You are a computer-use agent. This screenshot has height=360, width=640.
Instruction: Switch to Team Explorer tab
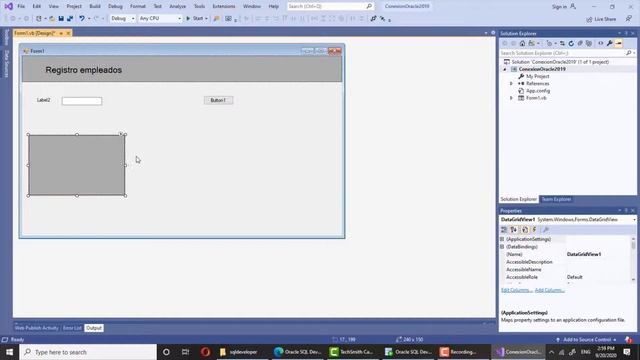pos(556,199)
